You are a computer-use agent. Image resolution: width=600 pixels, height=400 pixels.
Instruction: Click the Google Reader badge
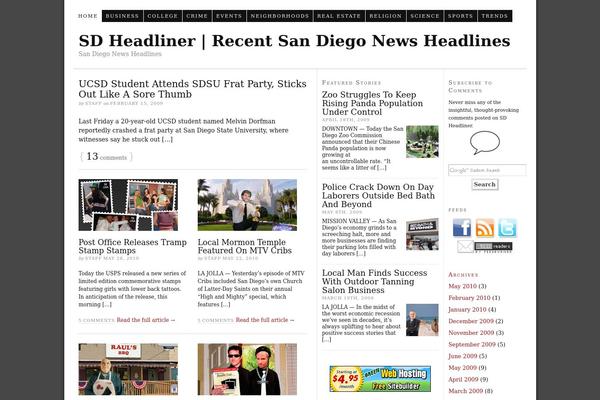pyautogui.click(x=493, y=247)
